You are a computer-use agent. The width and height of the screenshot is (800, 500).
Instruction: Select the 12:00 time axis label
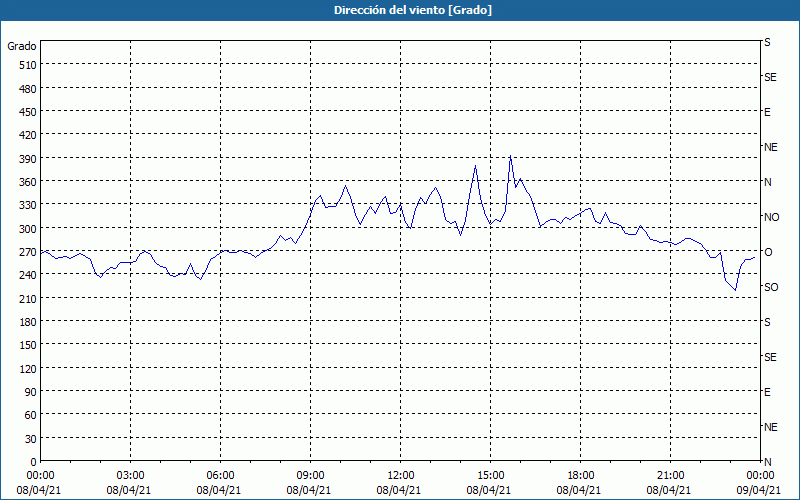(401, 476)
